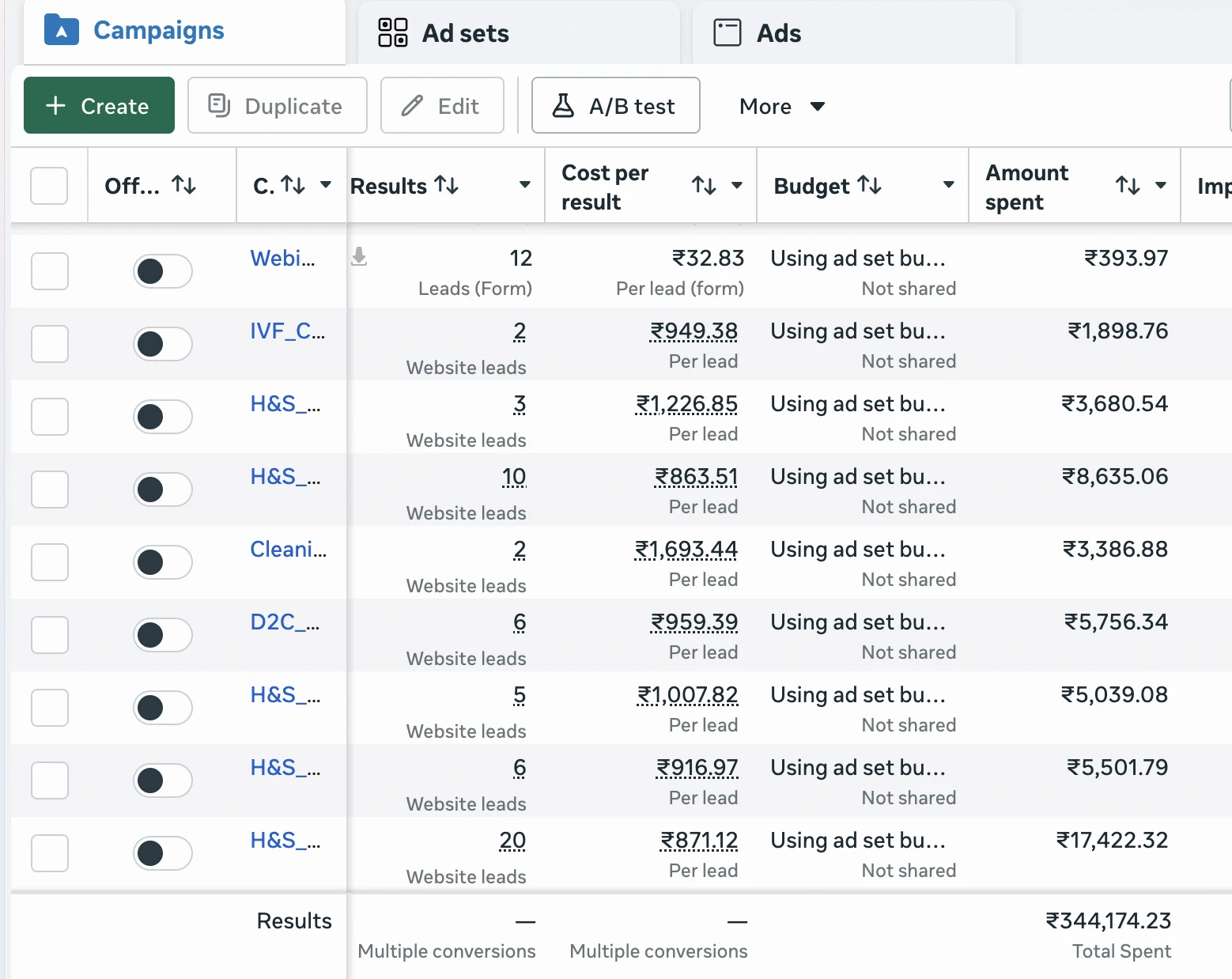Open the More dropdown menu
This screenshot has width=1232, height=979.
tap(782, 106)
